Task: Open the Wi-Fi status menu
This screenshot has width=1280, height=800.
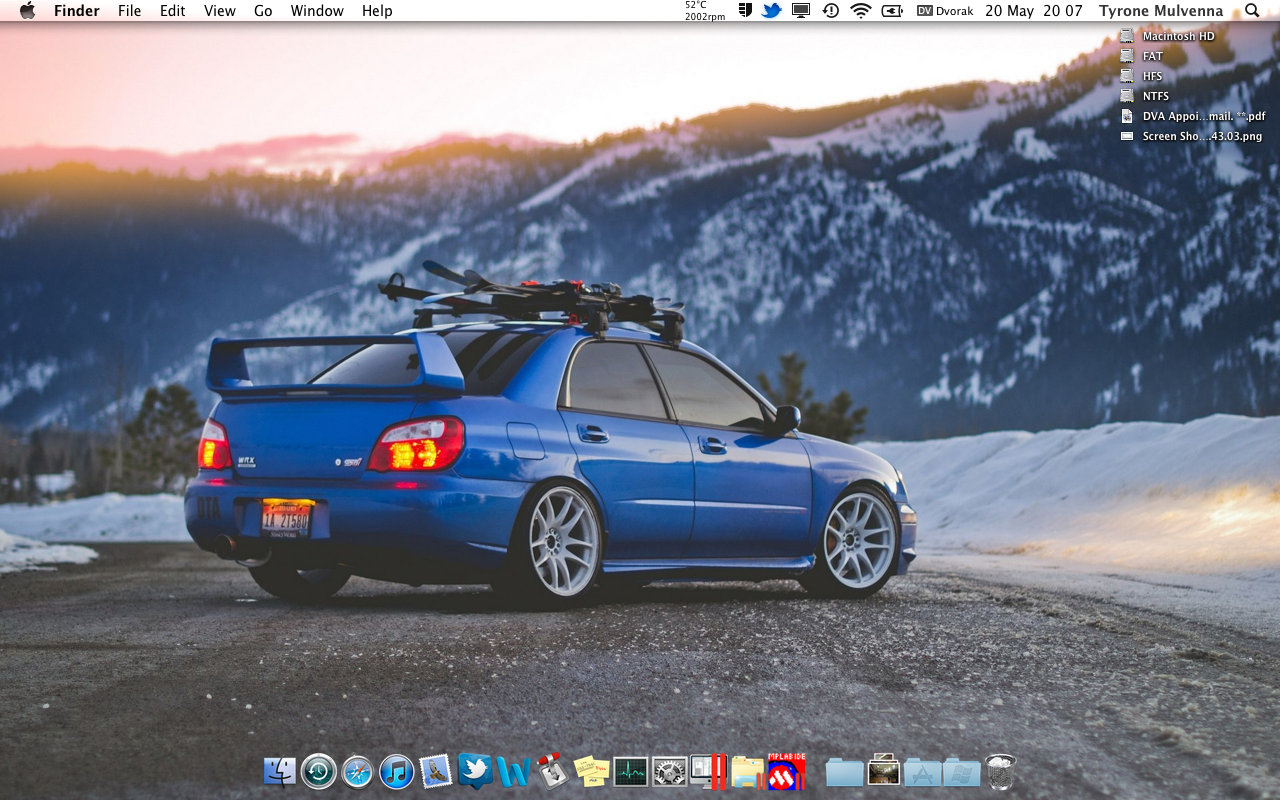Action: pos(860,11)
